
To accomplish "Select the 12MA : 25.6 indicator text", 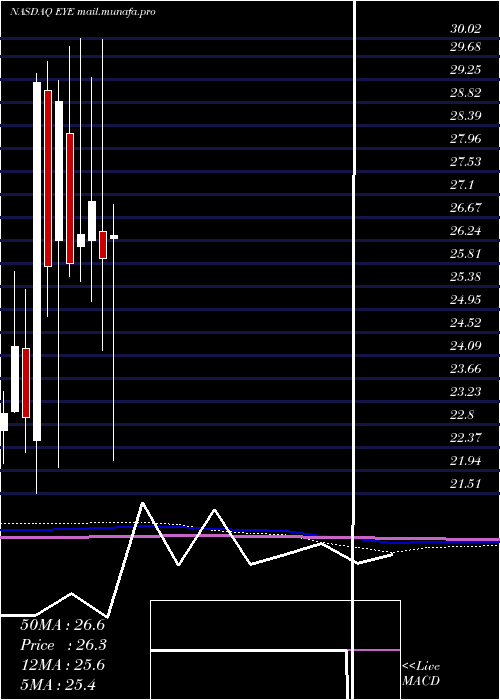I will (62, 665).
